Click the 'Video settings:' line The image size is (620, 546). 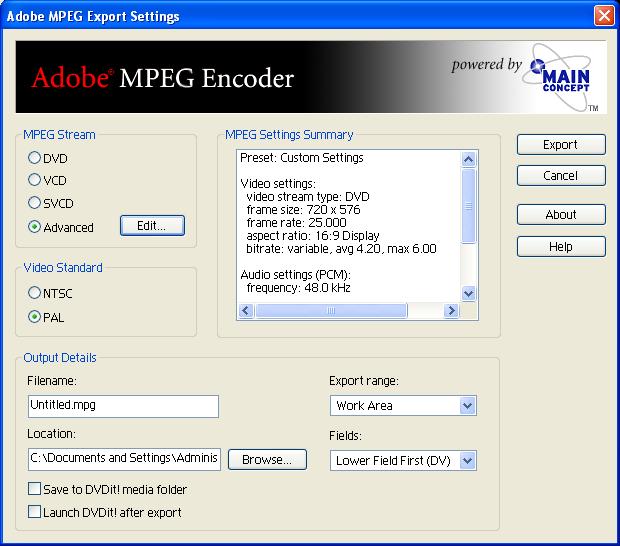(278, 184)
